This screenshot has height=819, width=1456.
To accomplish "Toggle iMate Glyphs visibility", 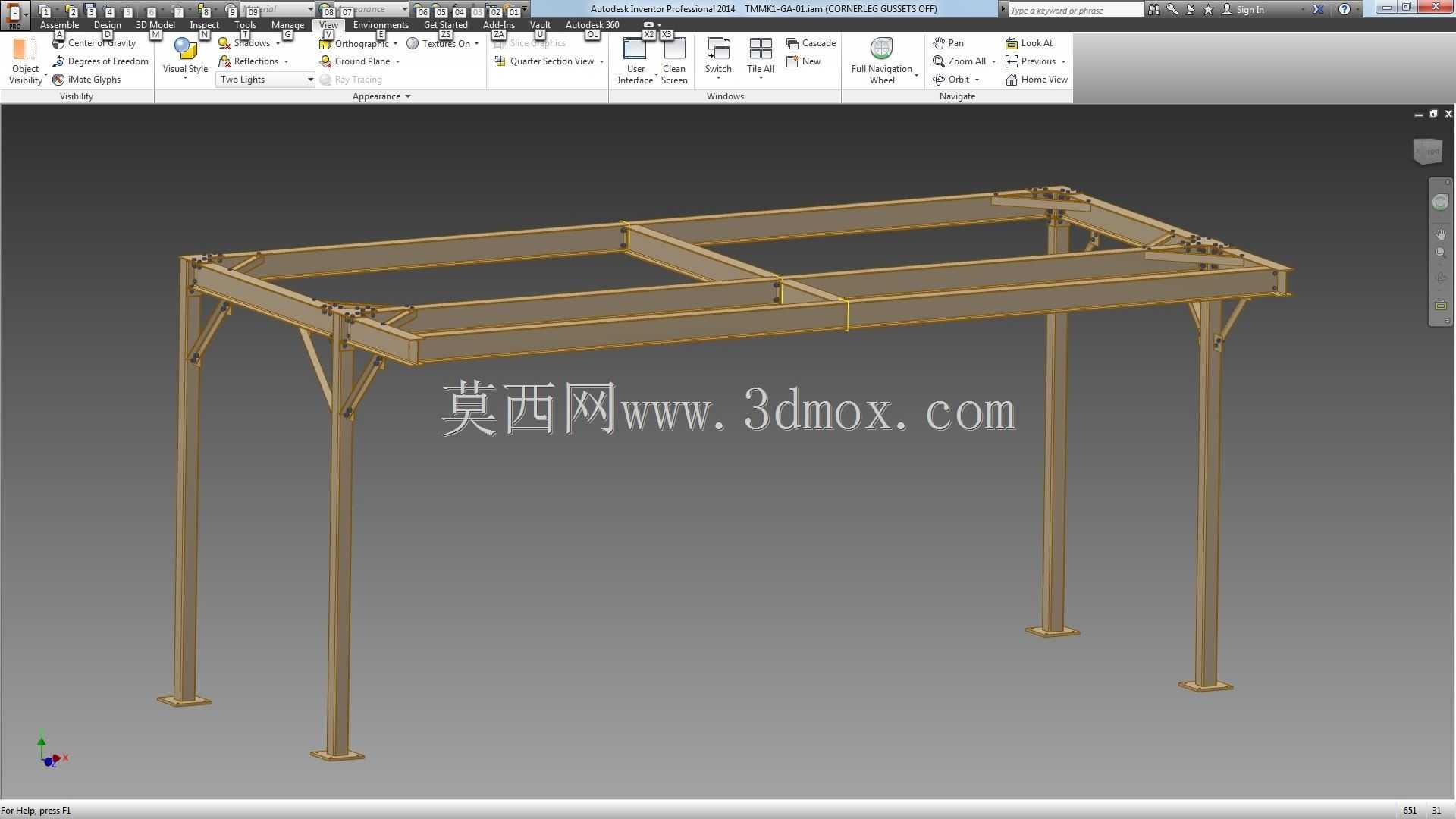I will click(86, 80).
